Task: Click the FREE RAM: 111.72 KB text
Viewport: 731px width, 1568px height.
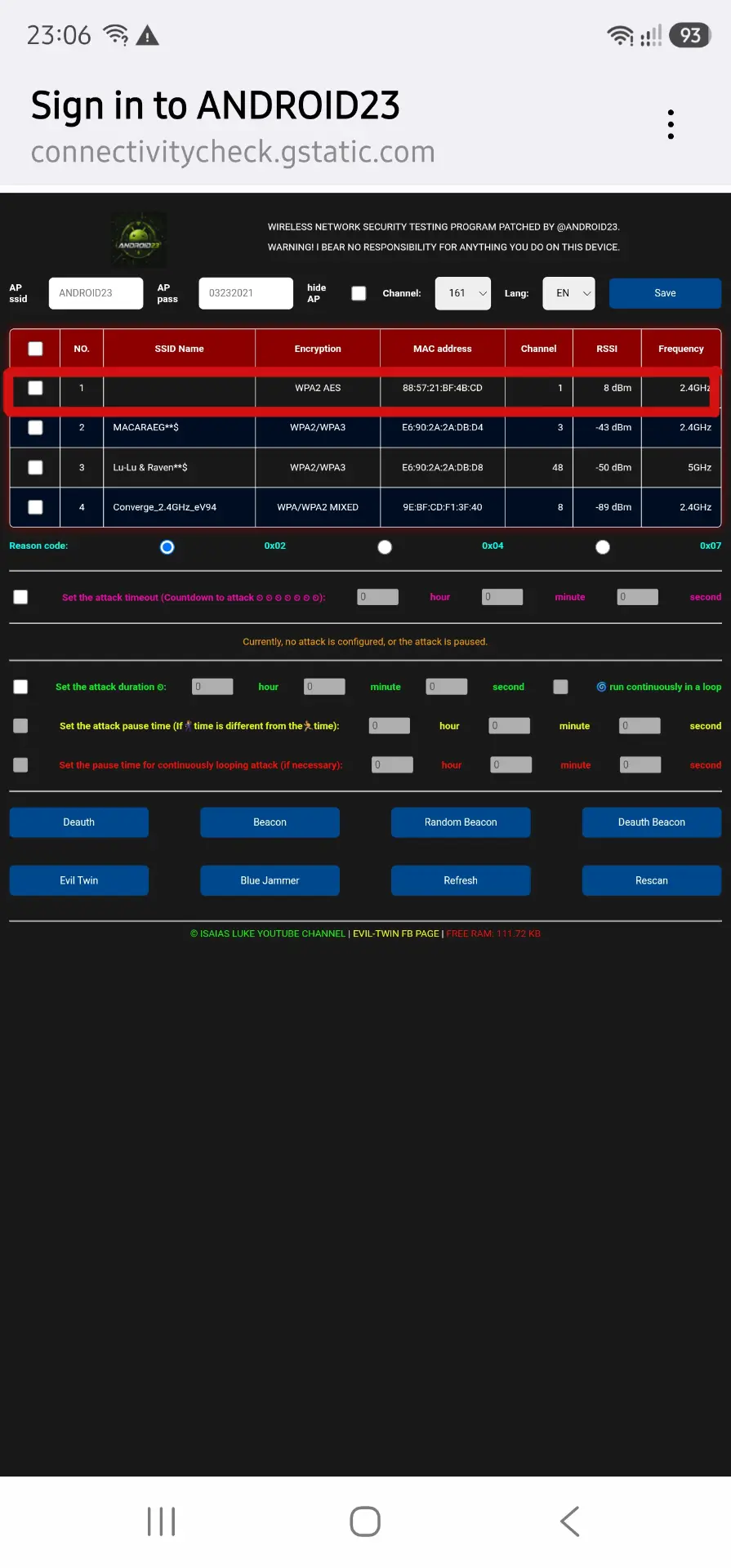Action: [x=493, y=933]
